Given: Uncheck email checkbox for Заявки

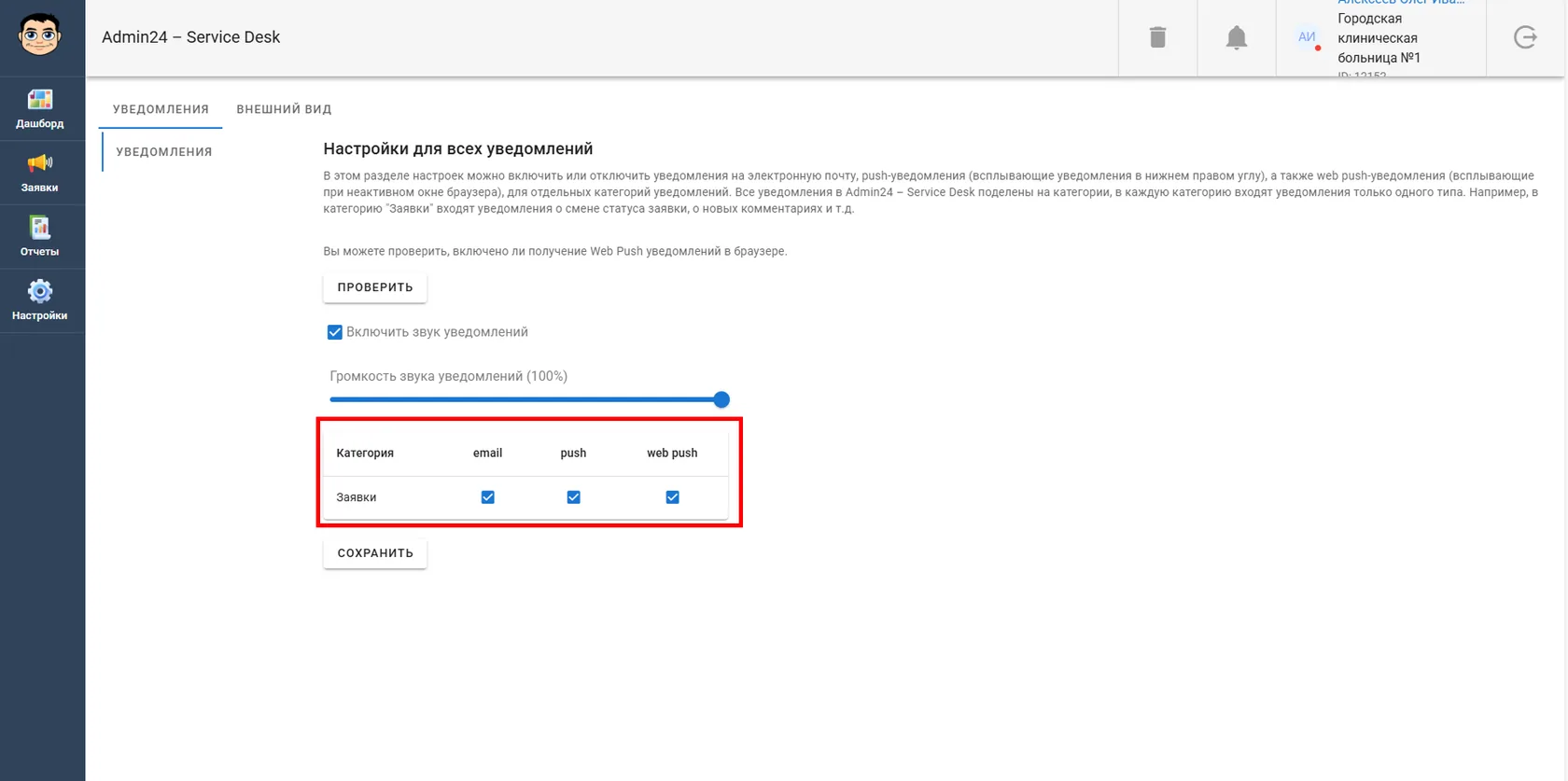Looking at the screenshot, I should pyautogui.click(x=487, y=497).
